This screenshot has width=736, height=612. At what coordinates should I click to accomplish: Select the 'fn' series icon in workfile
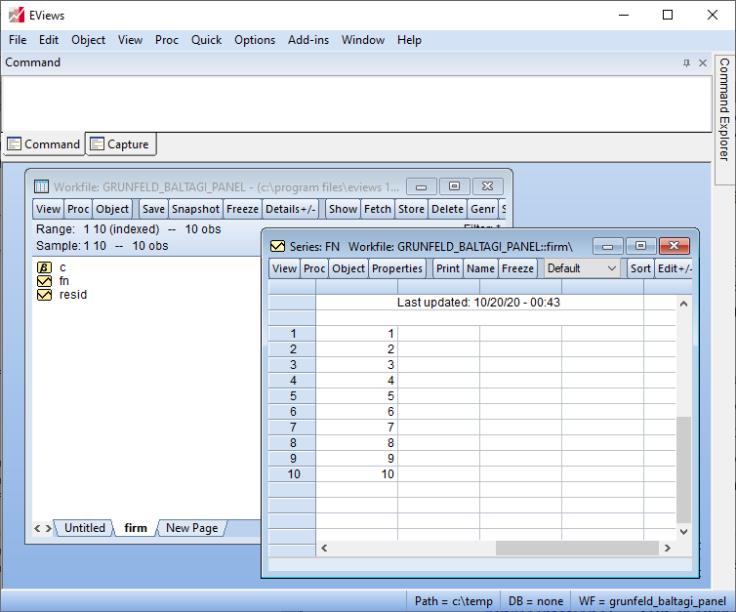pyautogui.click(x=44, y=281)
